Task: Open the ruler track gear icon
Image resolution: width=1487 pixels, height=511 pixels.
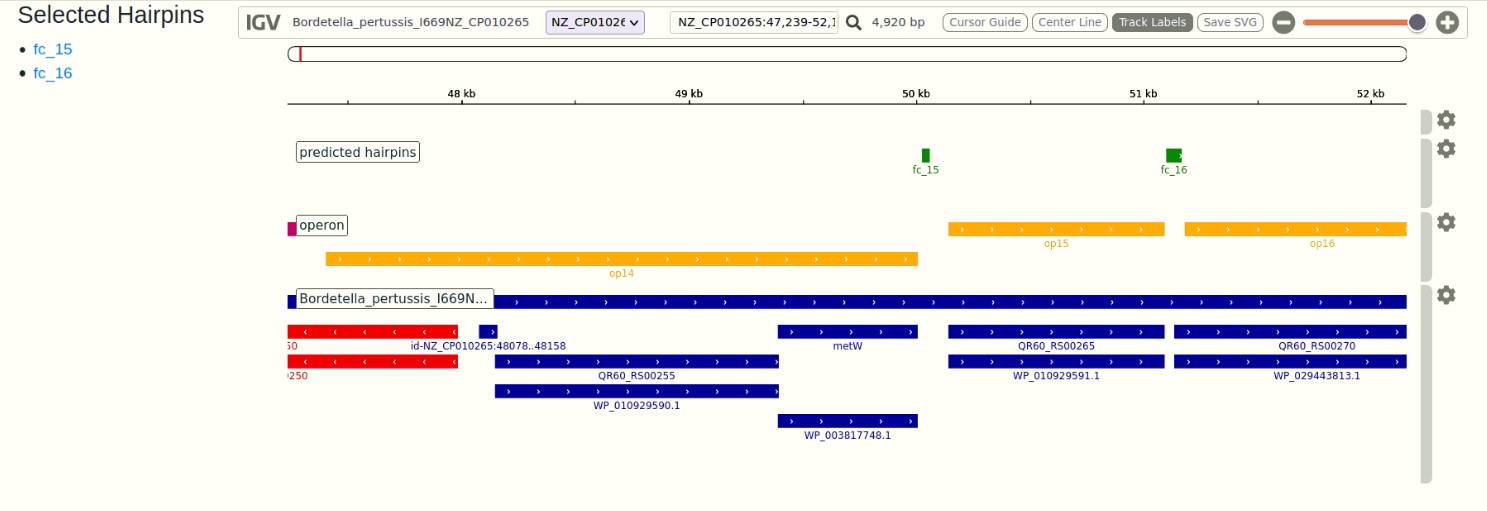Action: click(x=1446, y=120)
